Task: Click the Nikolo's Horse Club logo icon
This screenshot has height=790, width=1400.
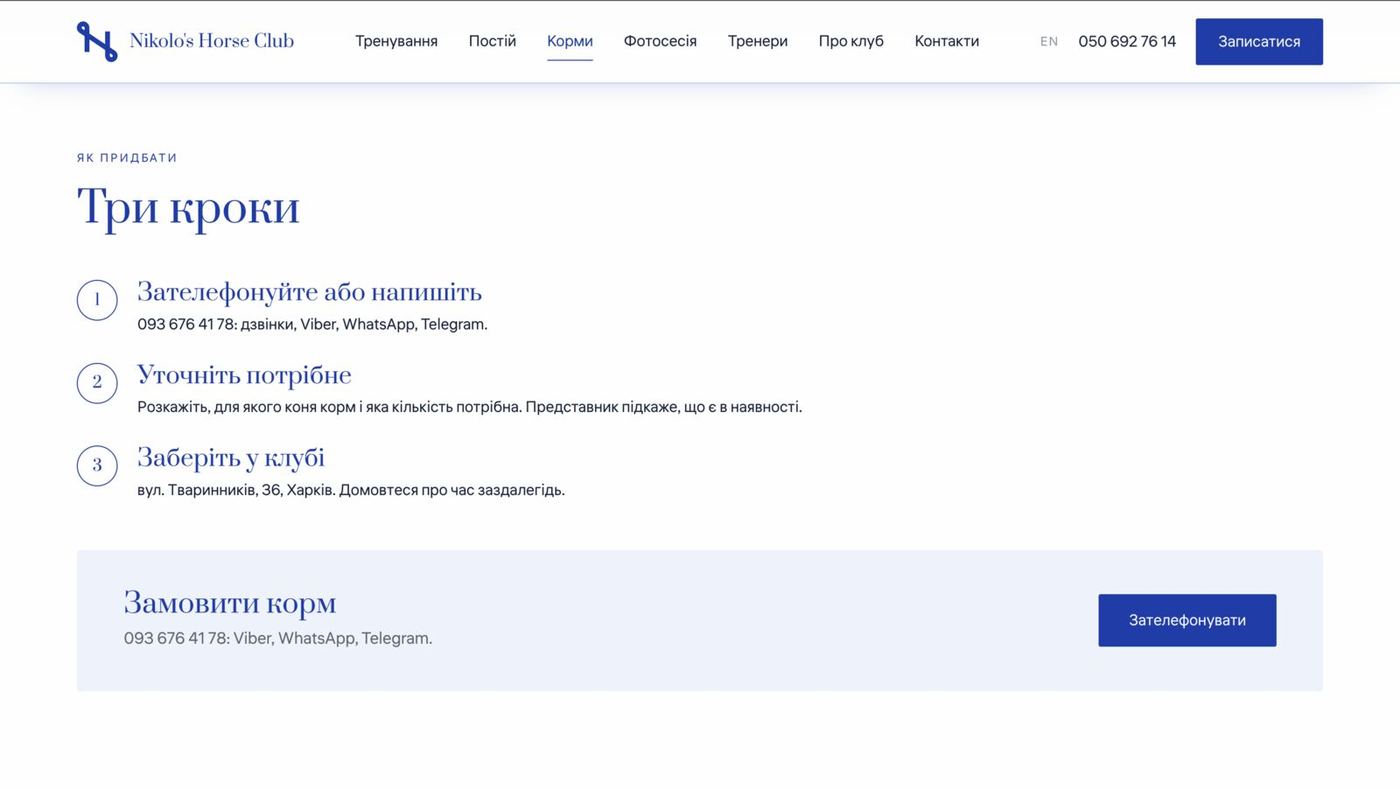Action: [97, 41]
